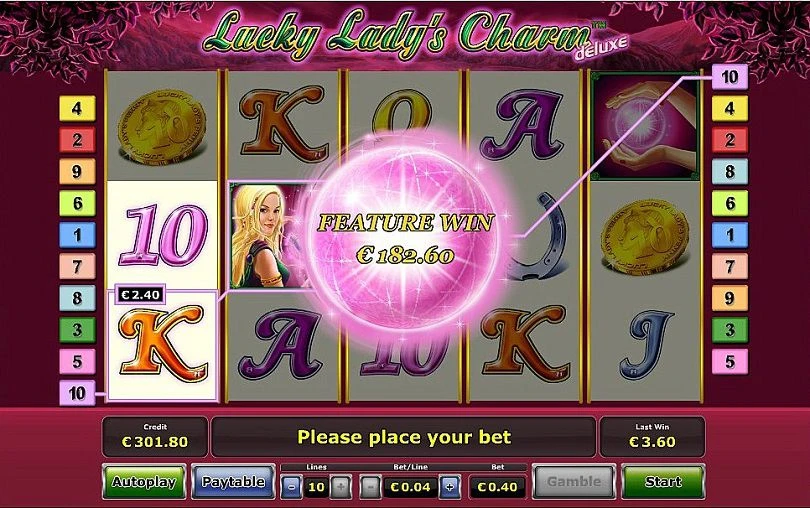Enable Autoplay mode
This screenshot has width=810, height=508.
tap(144, 482)
